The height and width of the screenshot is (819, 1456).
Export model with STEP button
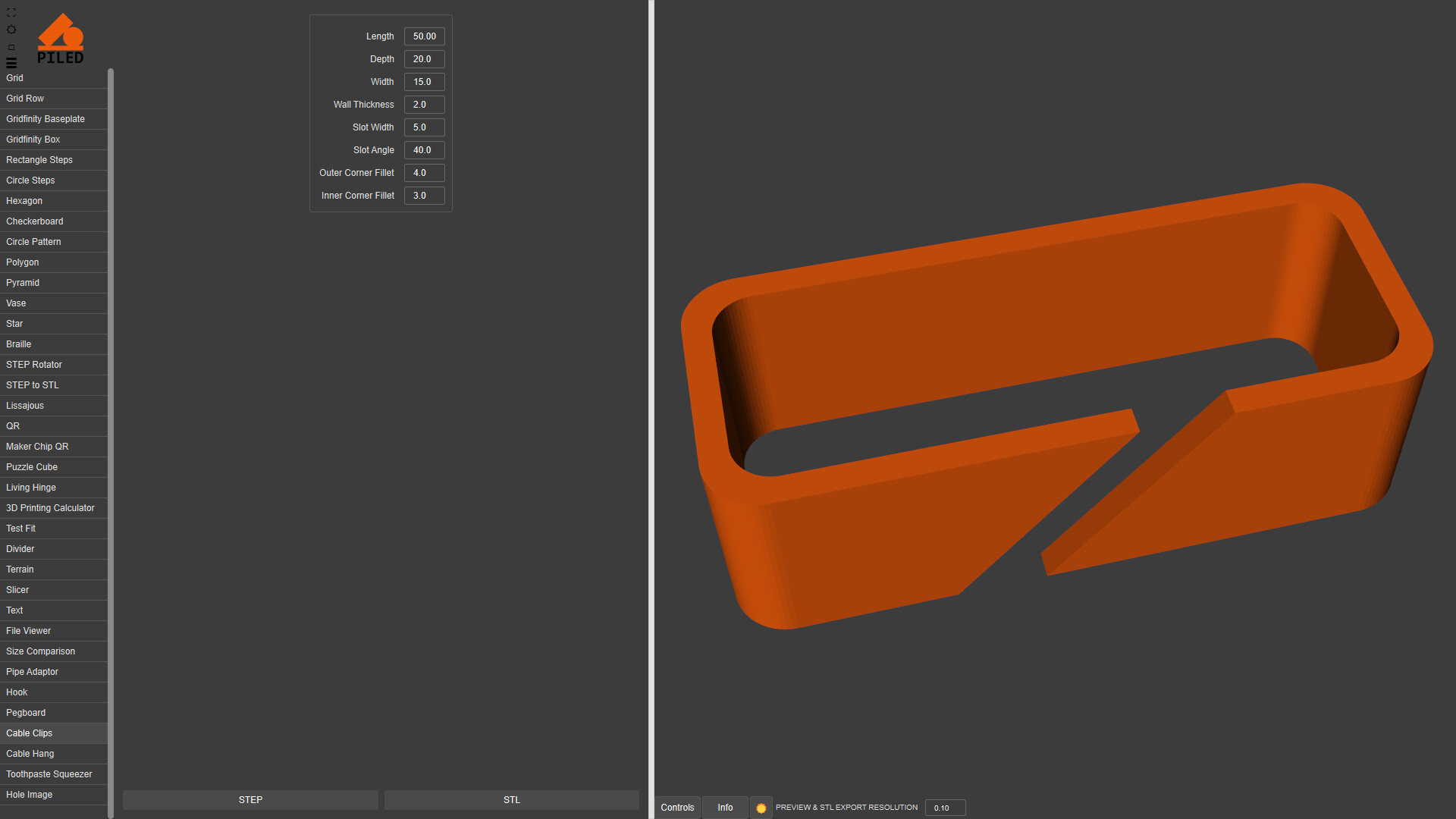(250, 800)
